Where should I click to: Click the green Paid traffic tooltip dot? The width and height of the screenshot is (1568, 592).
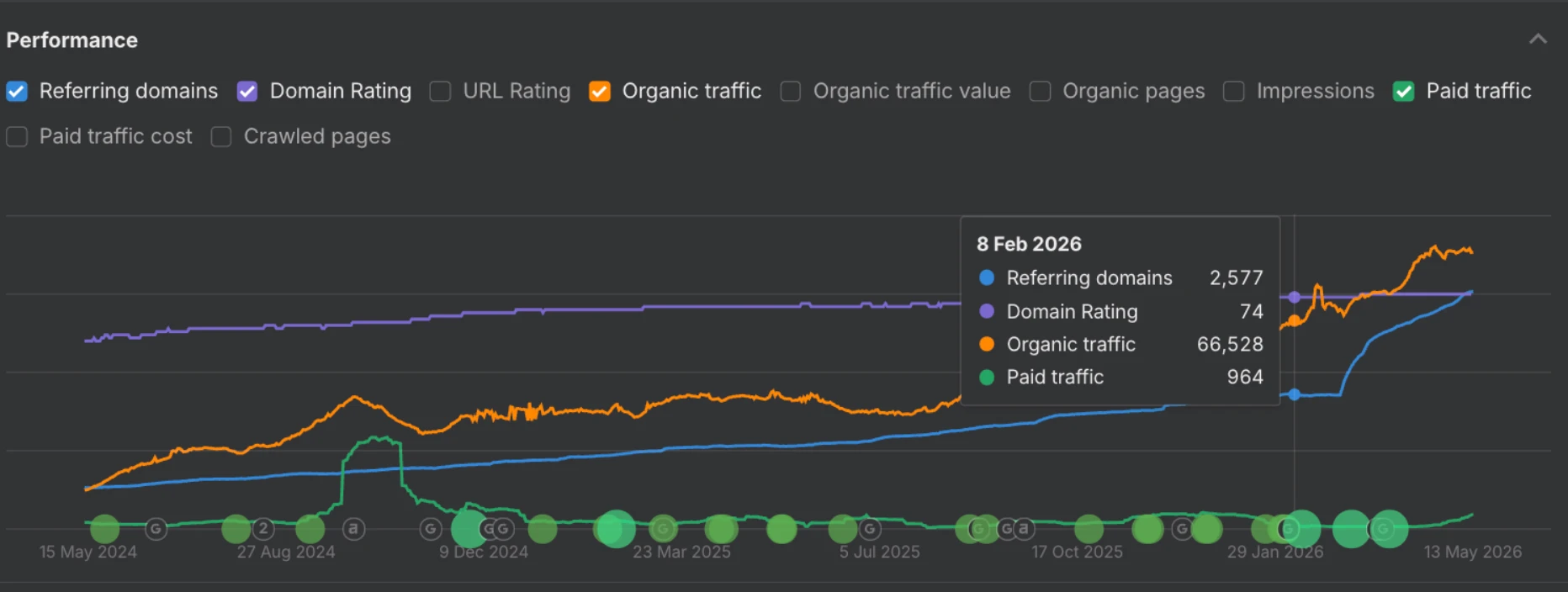987,377
